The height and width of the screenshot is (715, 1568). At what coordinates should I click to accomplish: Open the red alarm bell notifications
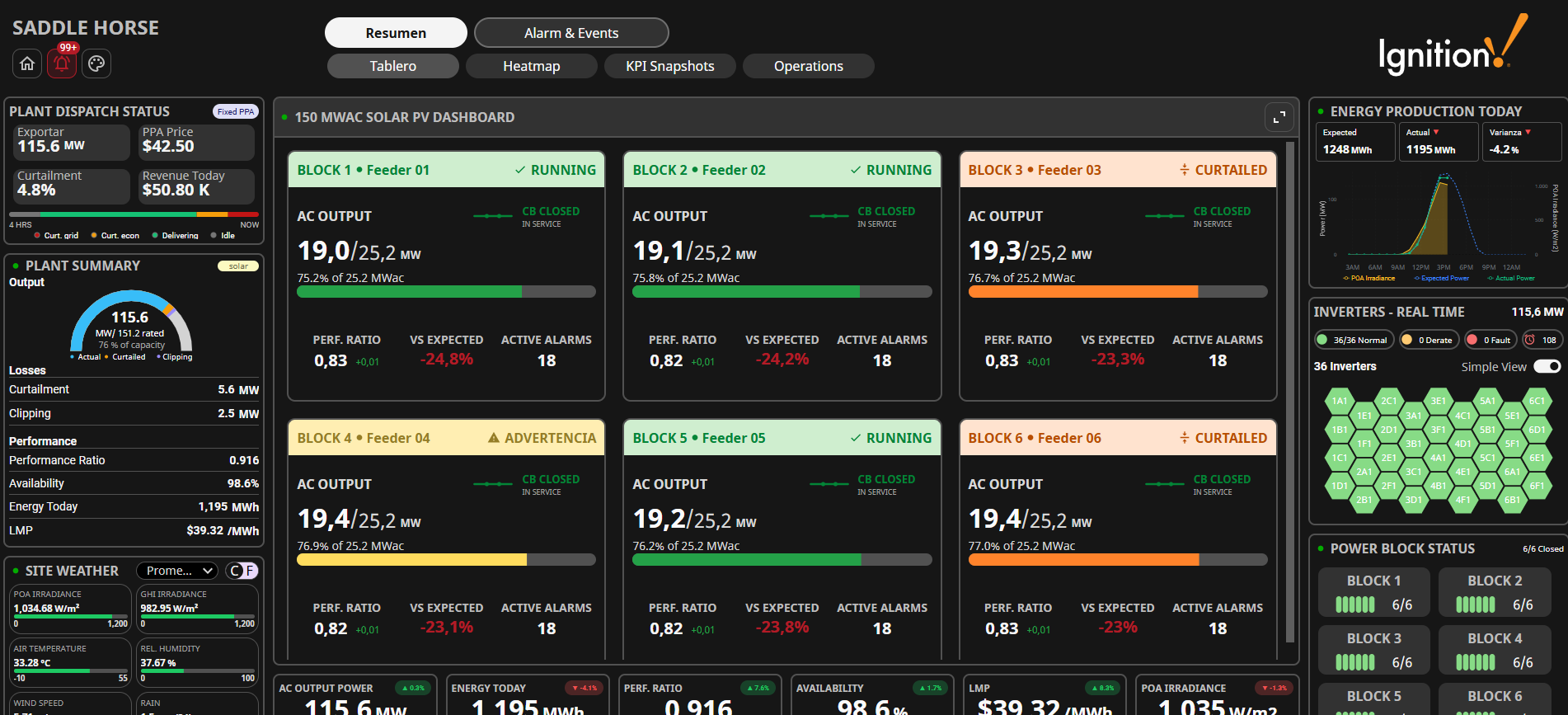62,64
